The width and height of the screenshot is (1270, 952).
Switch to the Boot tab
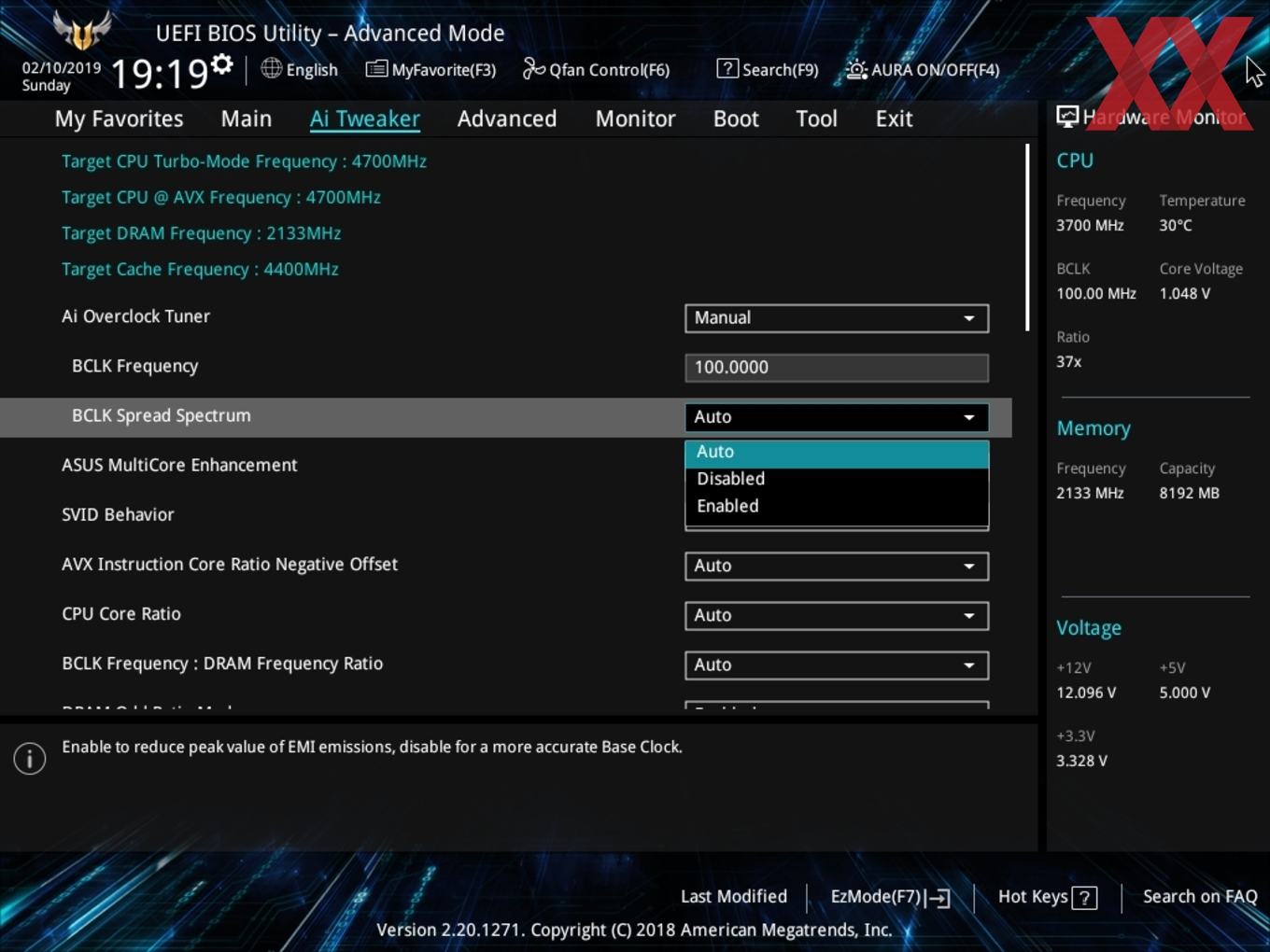pyautogui.click(x=736, y=119)
